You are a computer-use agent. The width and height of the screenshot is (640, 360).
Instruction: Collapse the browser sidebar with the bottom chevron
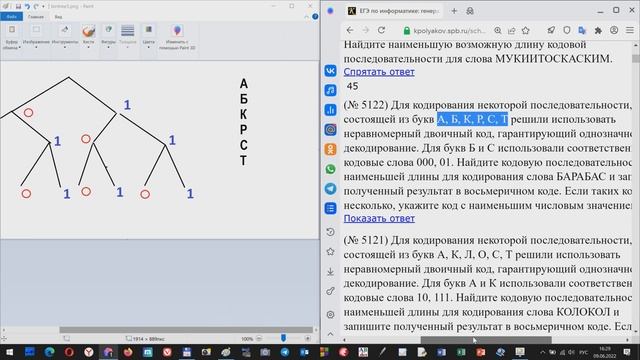[x=330, y=334]
